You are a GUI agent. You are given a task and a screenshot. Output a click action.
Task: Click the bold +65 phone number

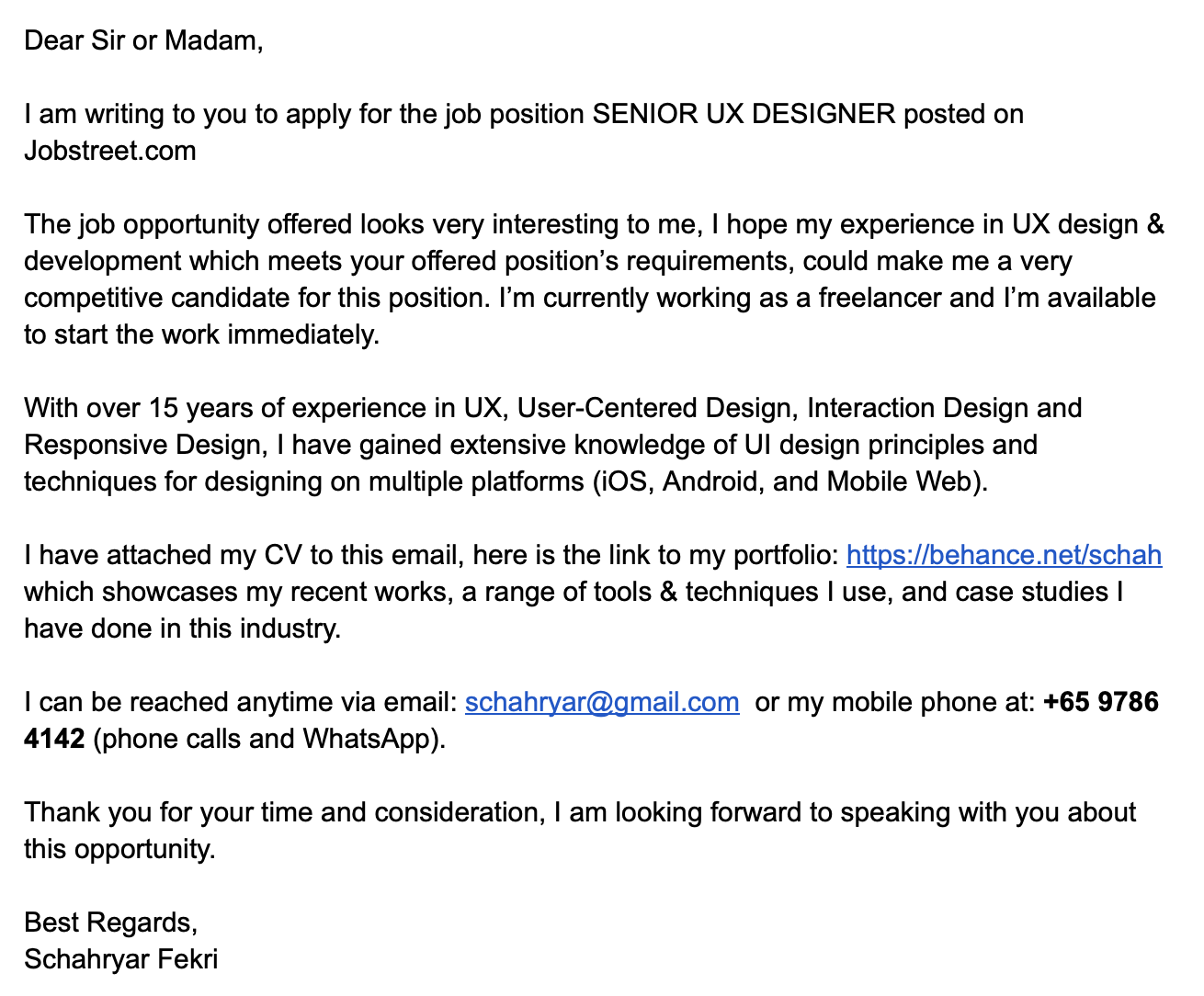(x=1101, y=702)
